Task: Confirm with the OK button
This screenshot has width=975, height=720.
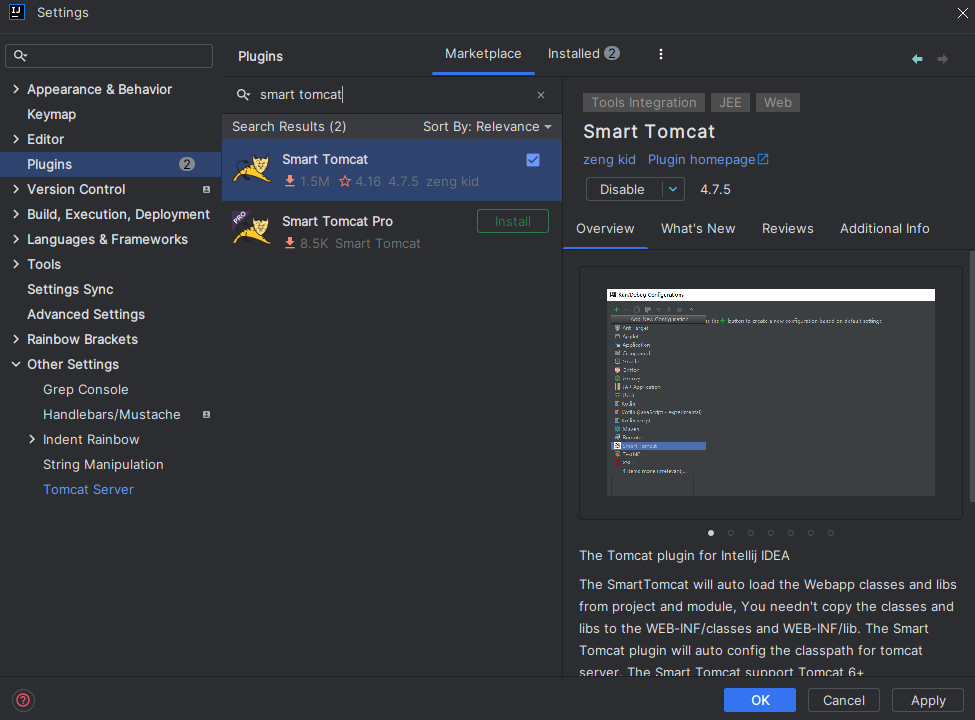Action: [760, 700]
